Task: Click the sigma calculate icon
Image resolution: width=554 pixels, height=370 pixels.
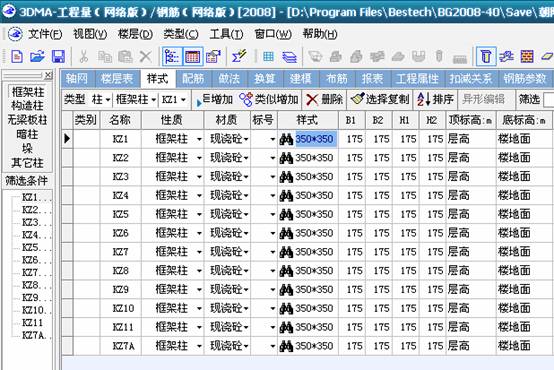Action: [x=239, y=57]
